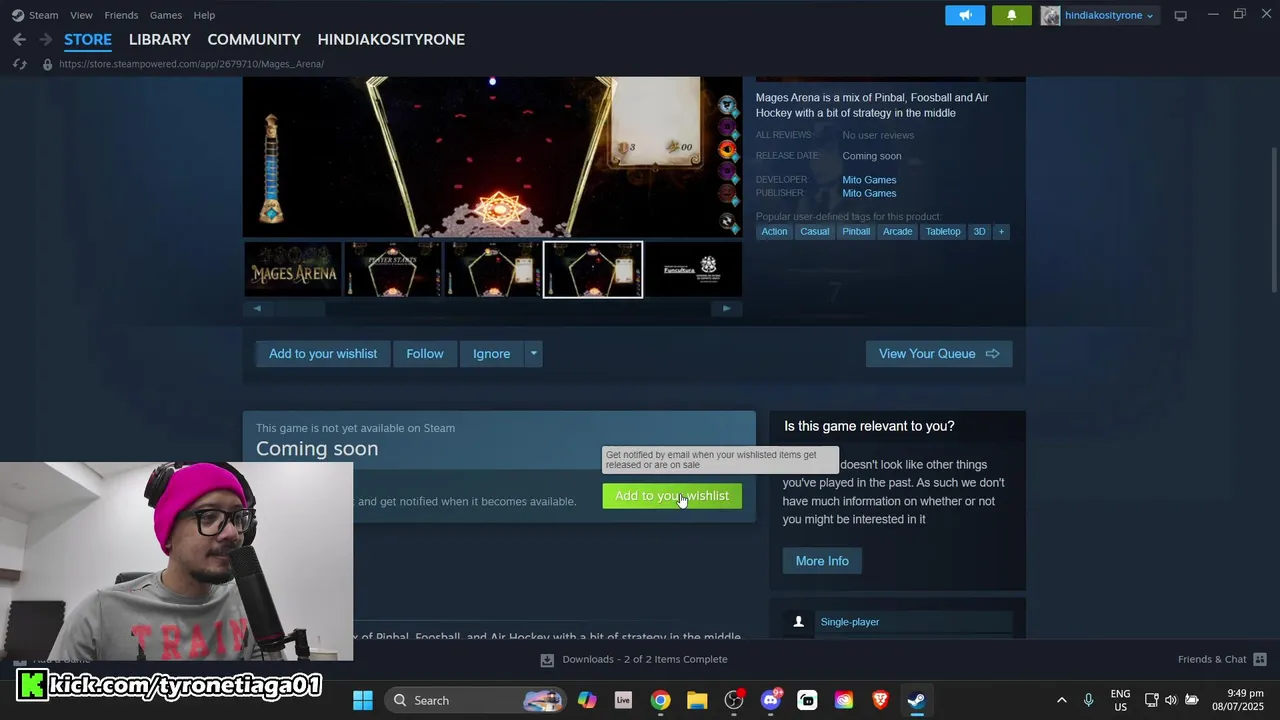The height and width of the screenshot is (720, 1280).
Task: Open Mito Games developer link
Action: [869, 180]
